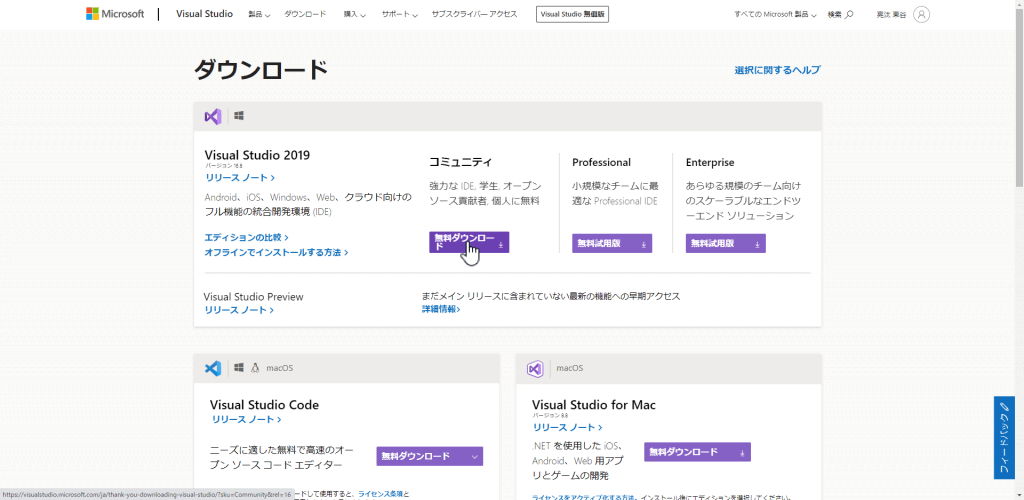Viewport: 1024px width, 500px height.
Task: Click the Professional edition heading
Action: coord(601,163)
